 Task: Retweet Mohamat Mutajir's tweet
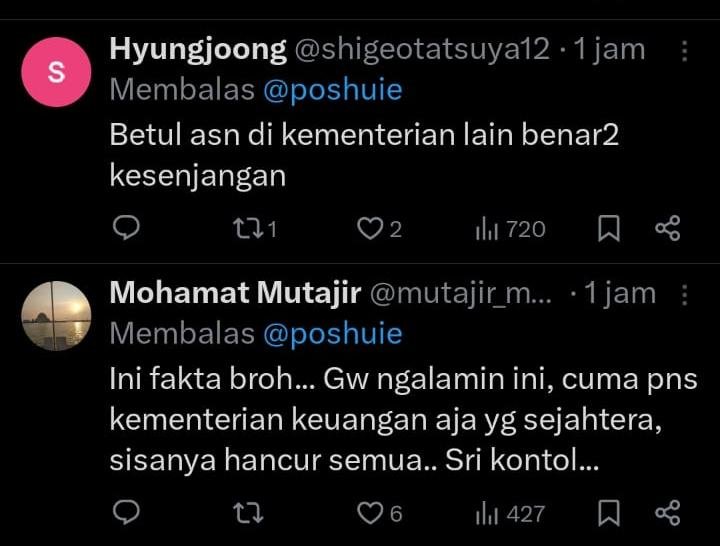point(247,514)
